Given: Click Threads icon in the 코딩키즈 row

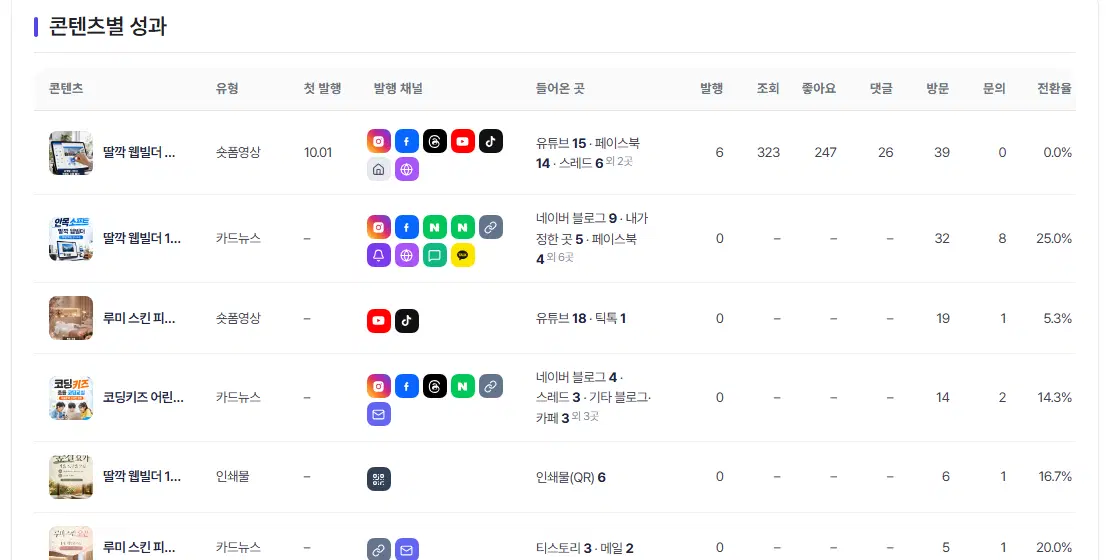Looking at the screenshot, I should pos(435,386).
